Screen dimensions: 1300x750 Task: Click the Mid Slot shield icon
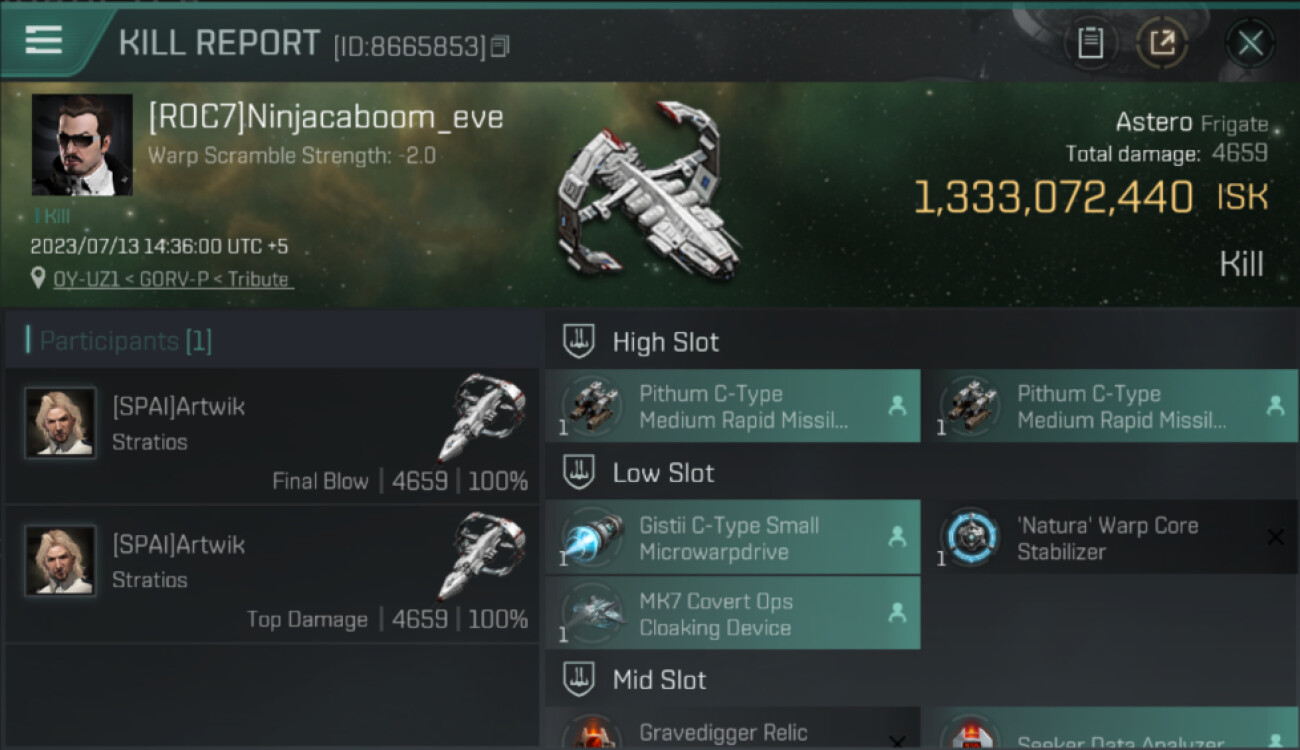579,679
